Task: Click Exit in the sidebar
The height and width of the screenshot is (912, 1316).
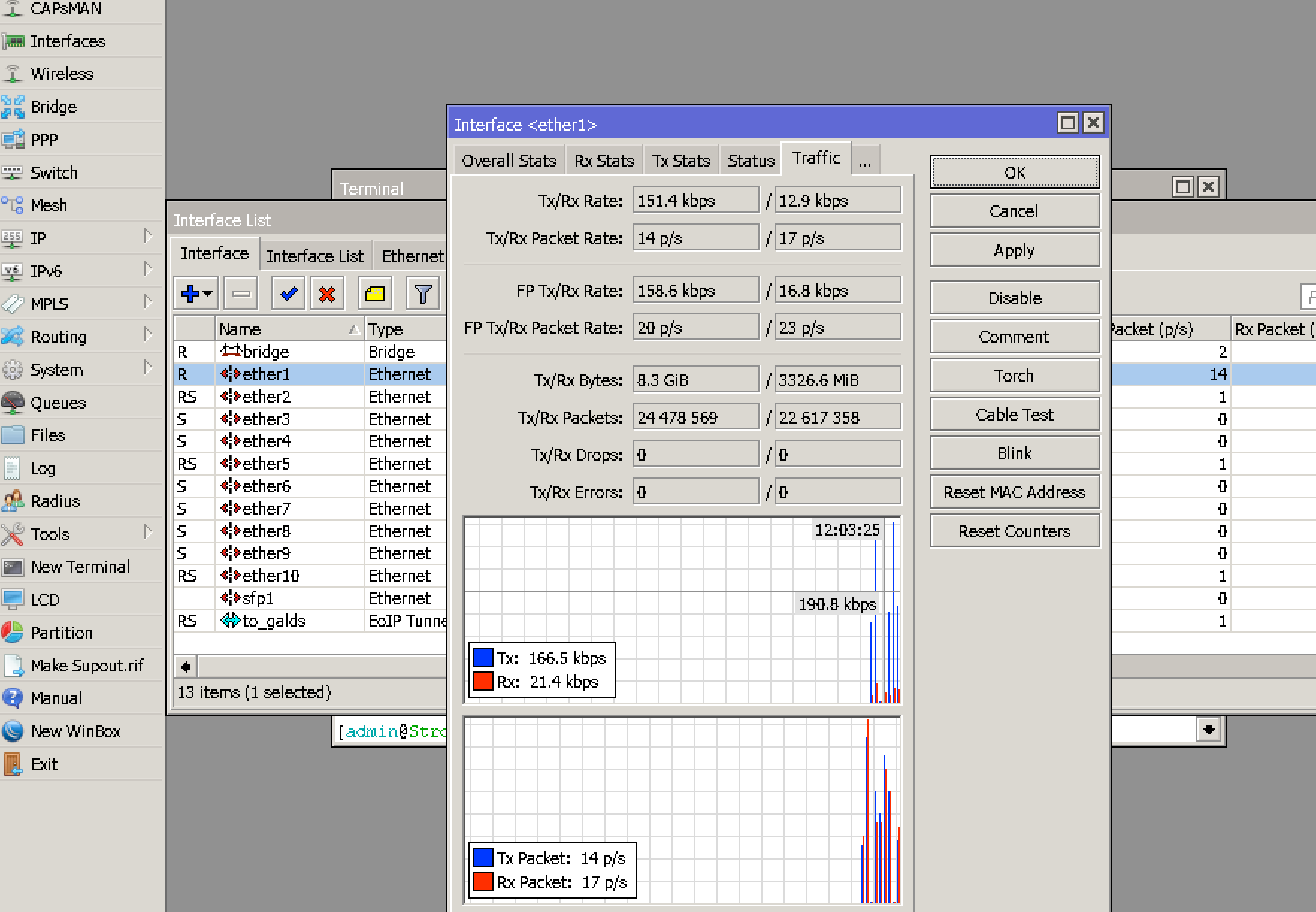Action: 44,764
